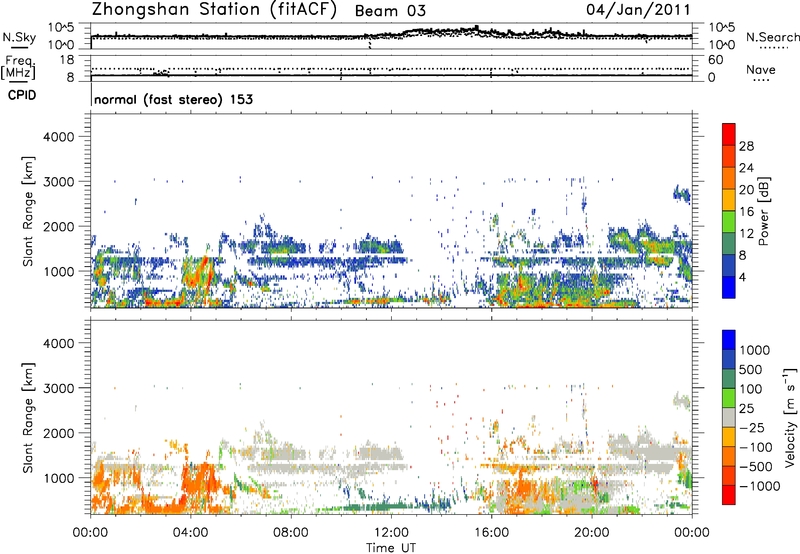Click the "Zhongshan Station (fitACF)" plot title
Image resolution: width=800 pixels, height=554 pixels.
pos(214,10)
